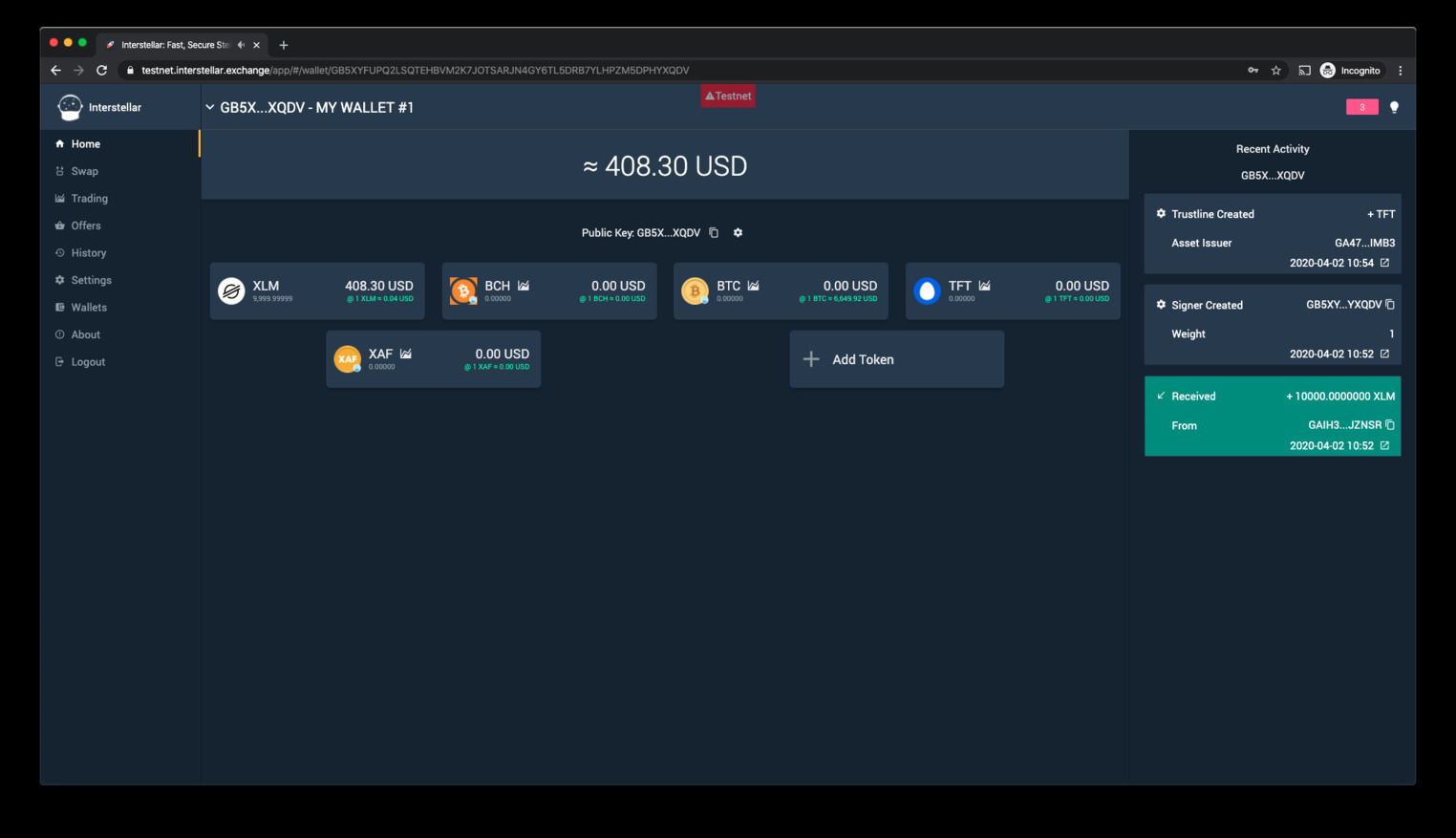Copy the public key with clipboard icon
Image resolution: width=1456 pixels, height=838 pixels.
714,232
